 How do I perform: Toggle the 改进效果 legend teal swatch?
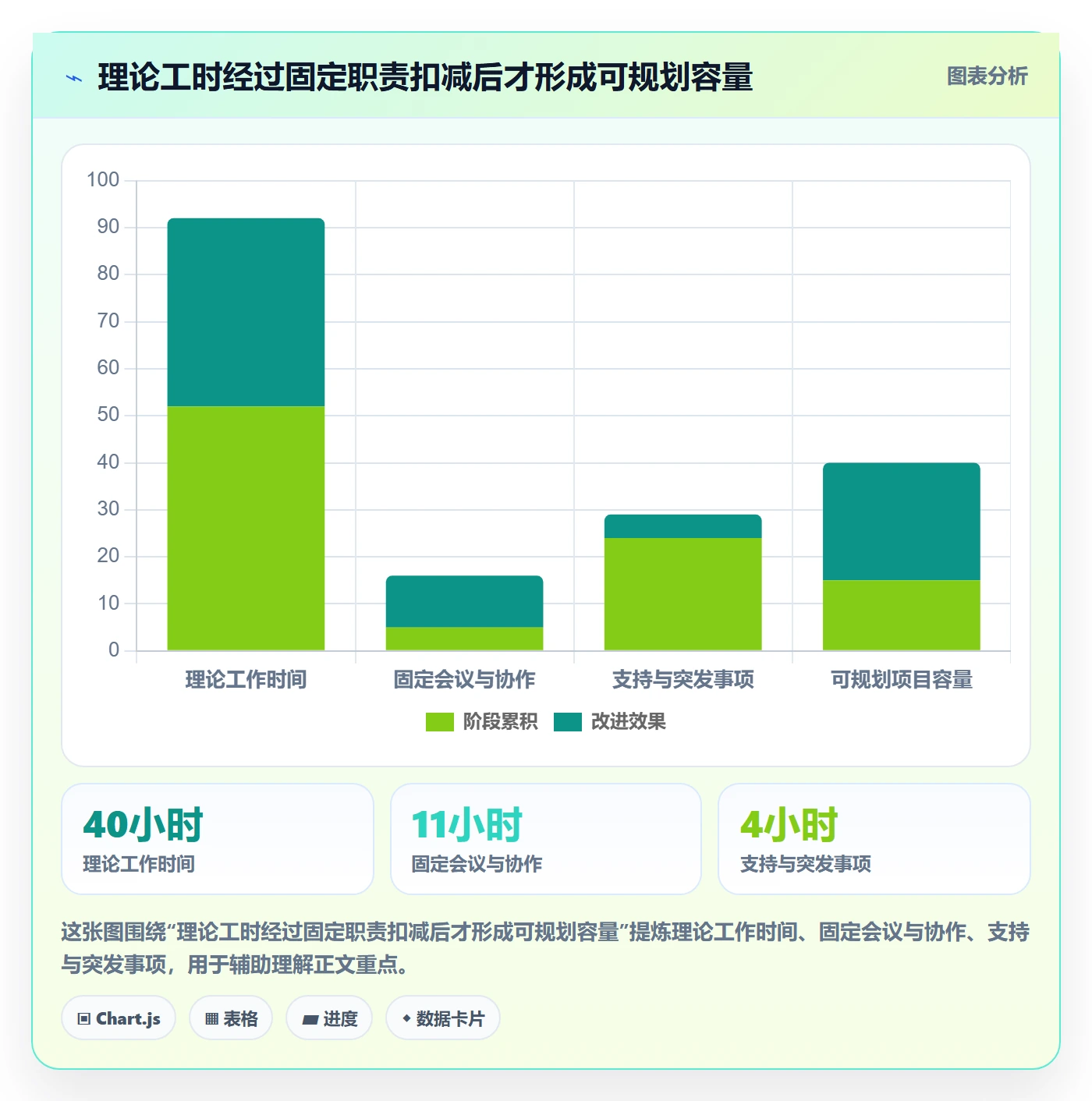pyautogui.click(x=568, y=722)
